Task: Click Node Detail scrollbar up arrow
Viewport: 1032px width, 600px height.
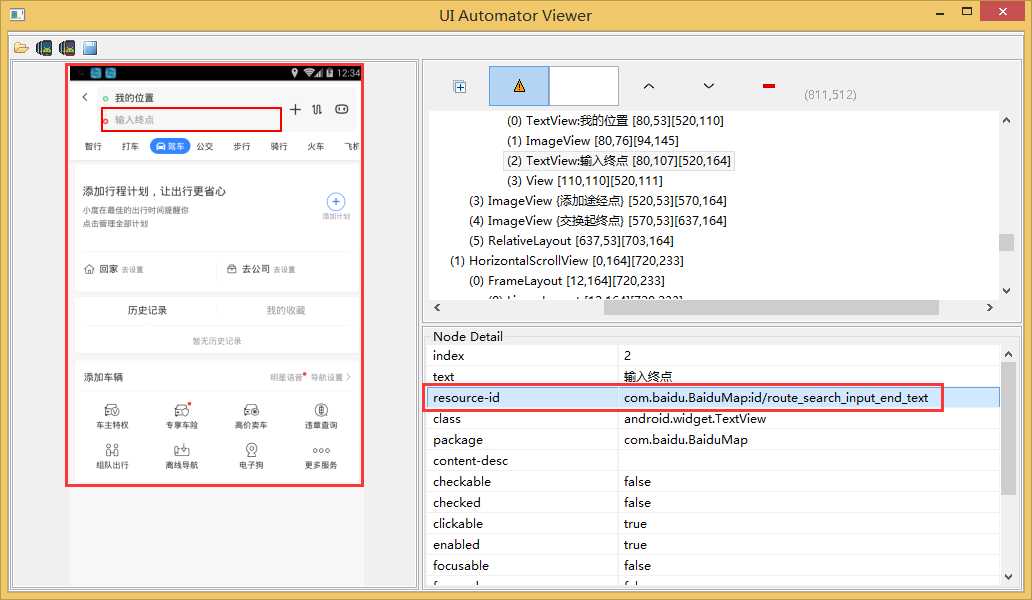Action: click(1008, 354)
